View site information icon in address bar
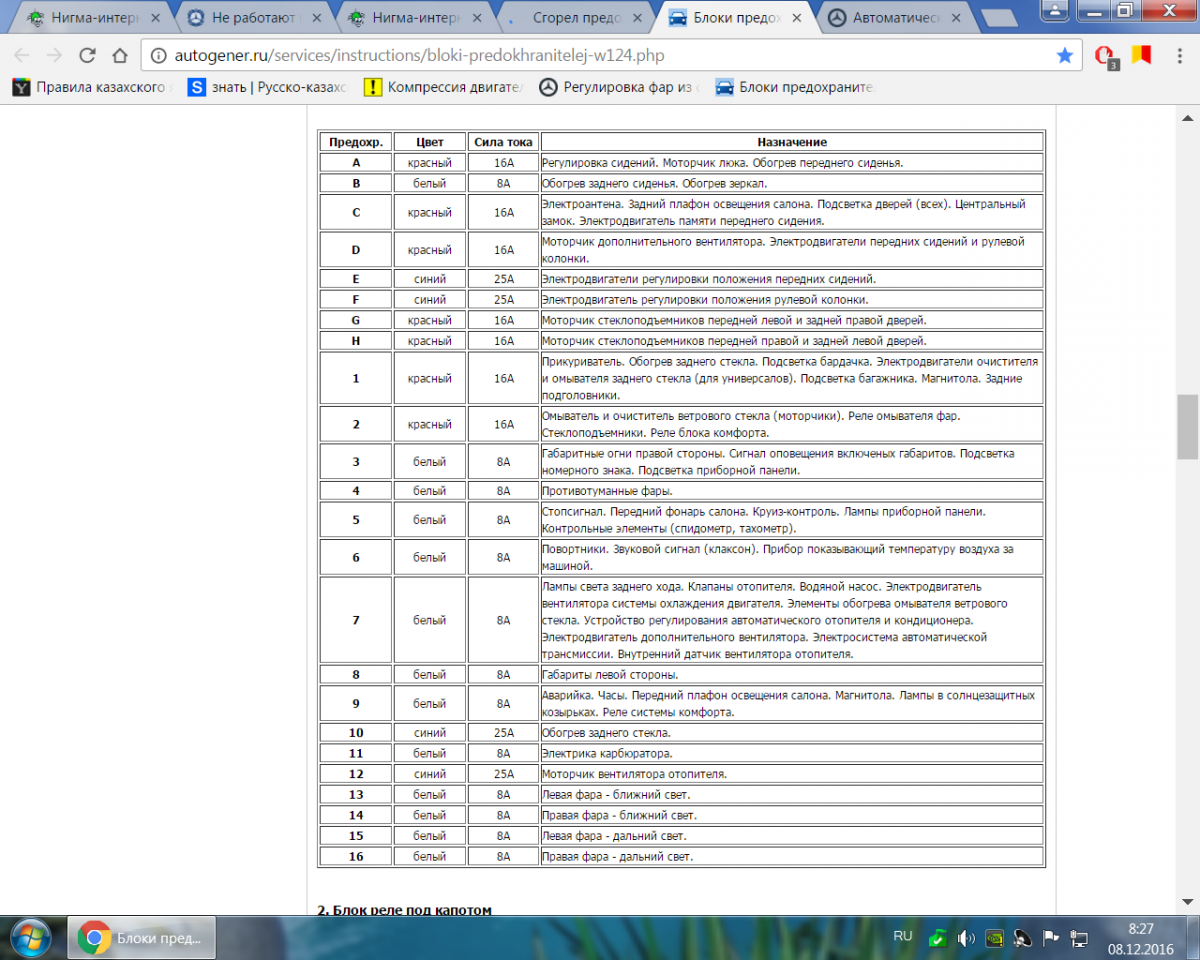 160,56
